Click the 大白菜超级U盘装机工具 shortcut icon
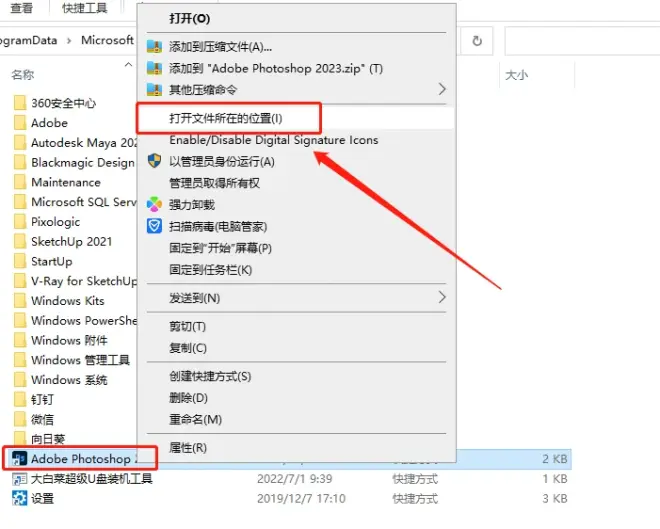This screenshot has height=529, width=660. pyautogui.click(x=19, y=479)
